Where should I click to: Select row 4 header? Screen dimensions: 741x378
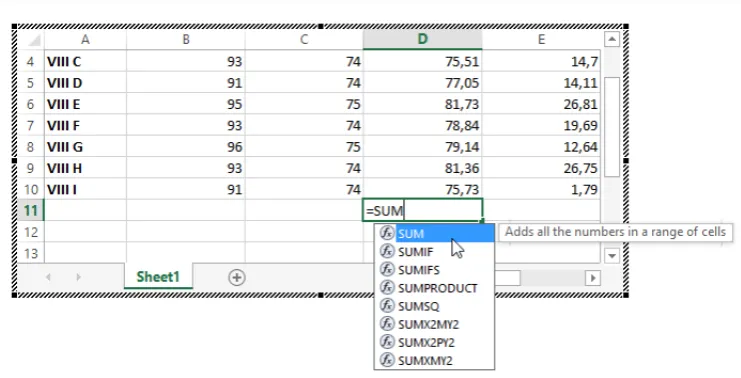31,61
